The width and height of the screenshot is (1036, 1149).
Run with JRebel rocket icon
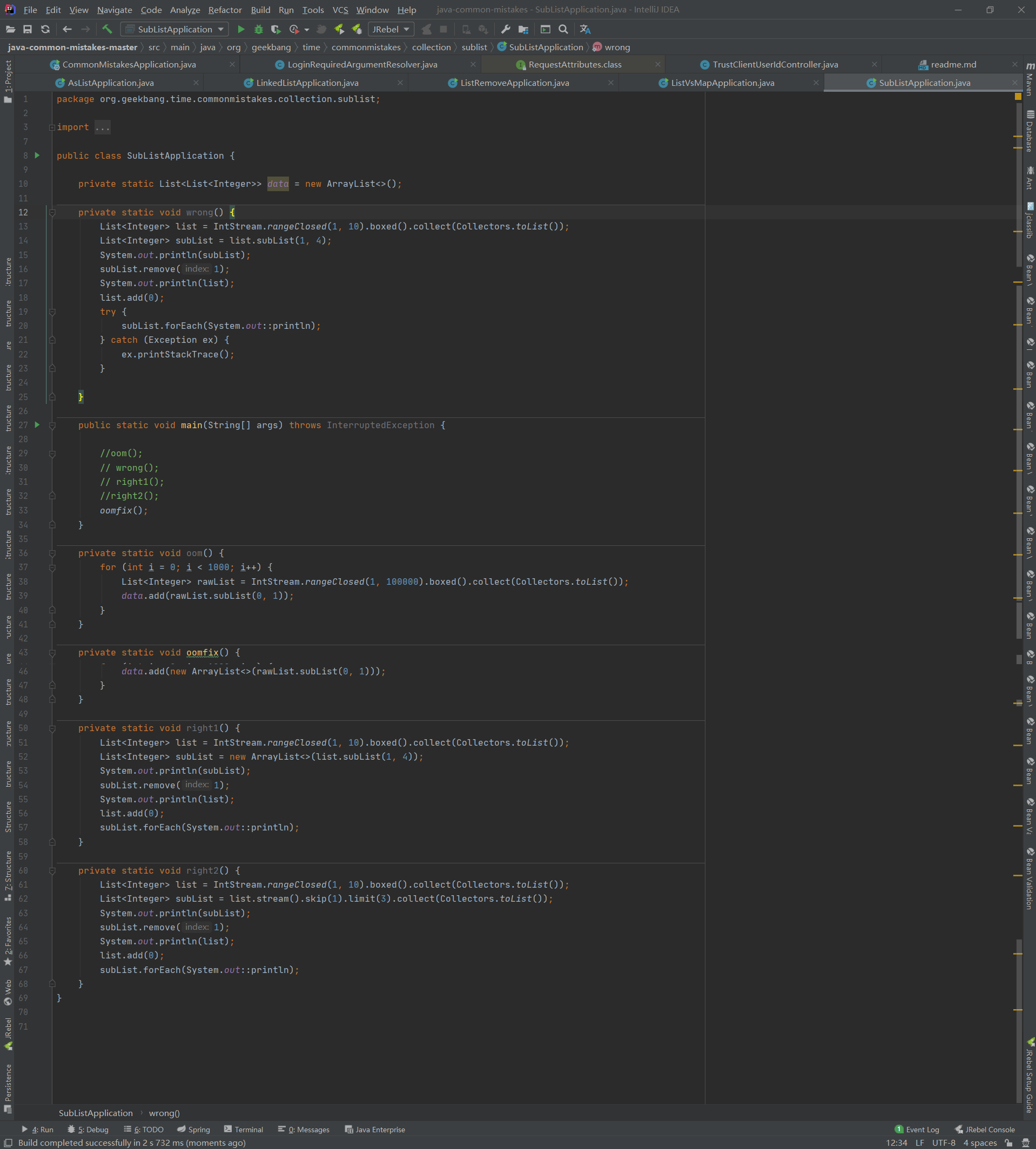[x=339, y=30]
